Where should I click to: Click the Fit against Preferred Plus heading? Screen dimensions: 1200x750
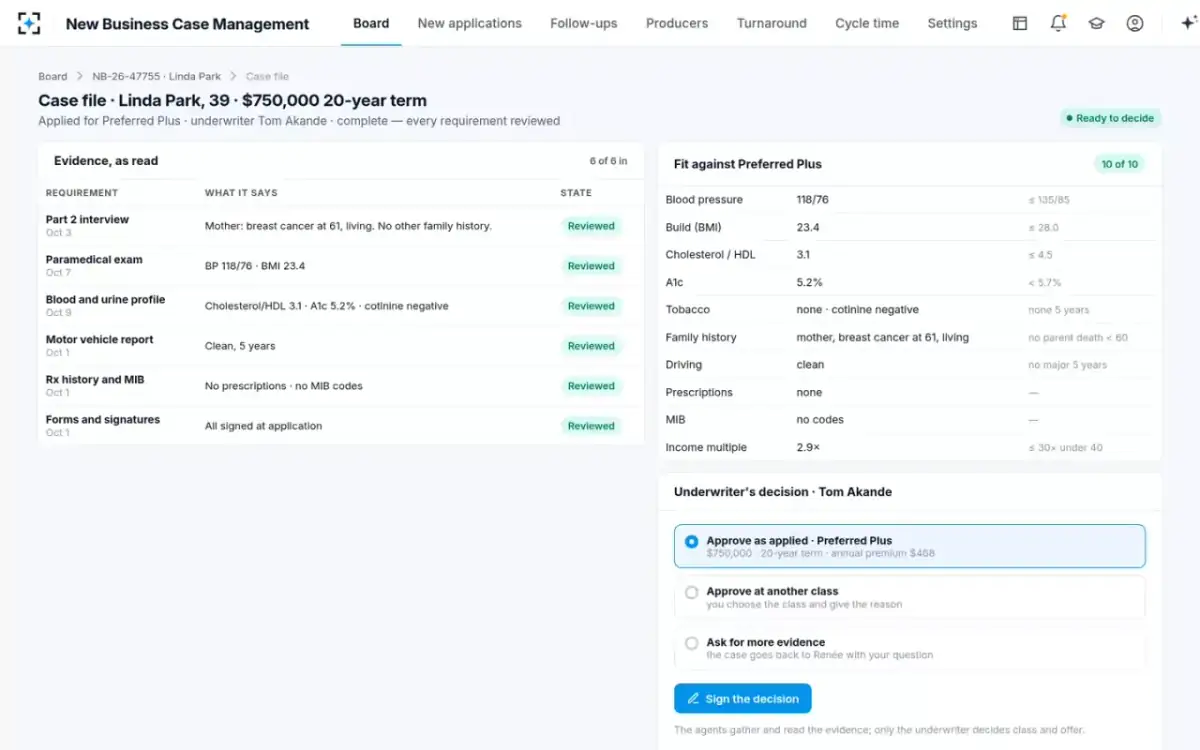coord(748,164)
